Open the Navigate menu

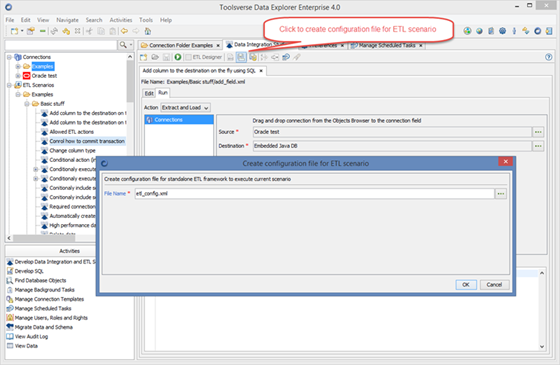[67, 20]
